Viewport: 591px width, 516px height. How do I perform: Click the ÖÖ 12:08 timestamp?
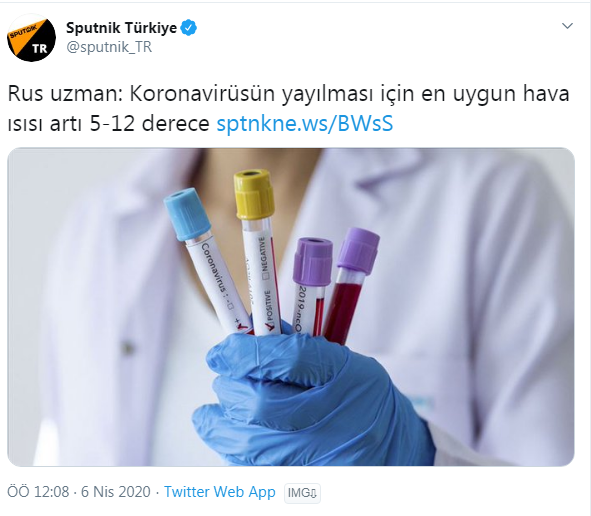click(x=38, y=492)
